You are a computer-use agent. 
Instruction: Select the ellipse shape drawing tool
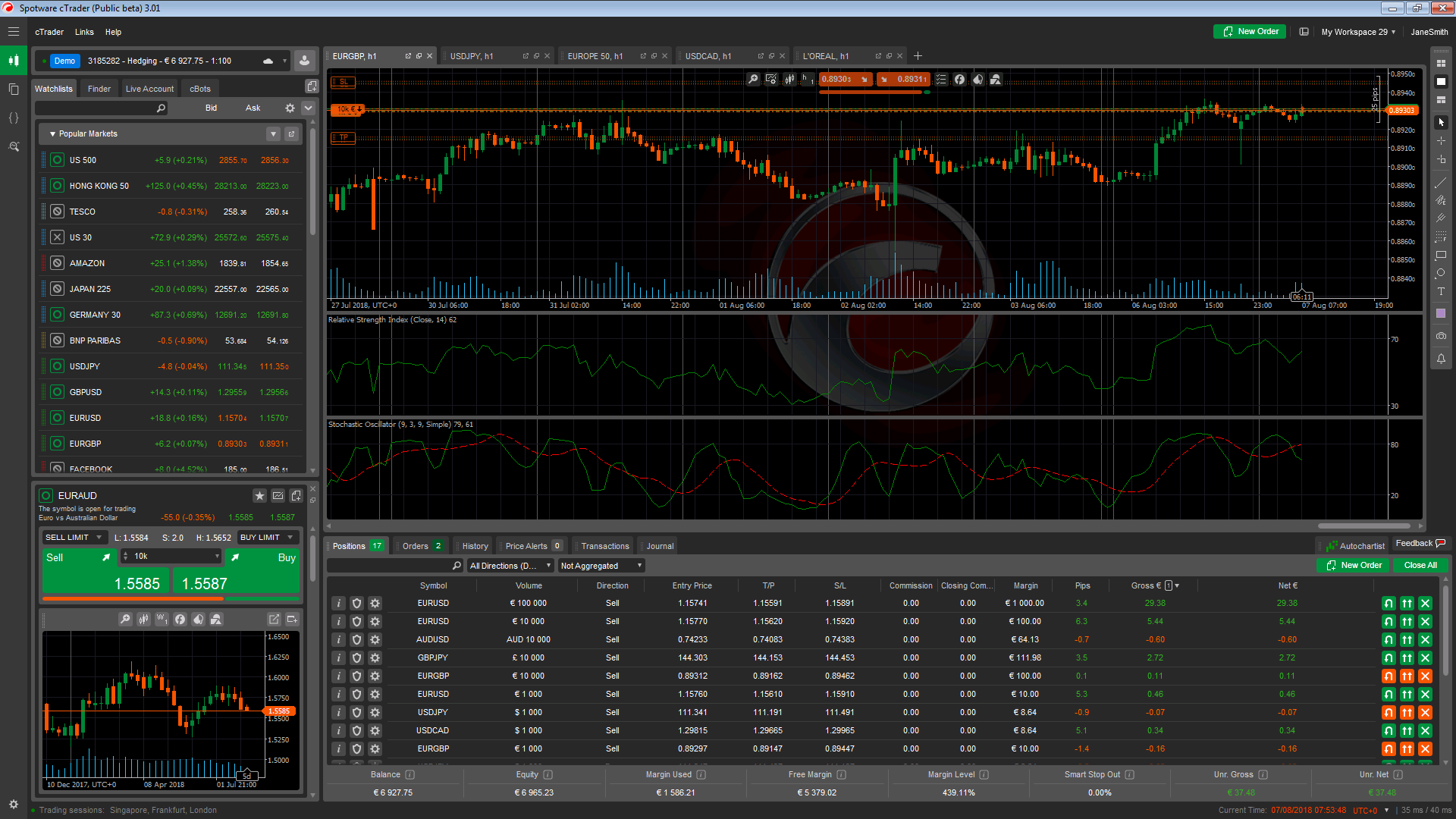[1441, 273]
